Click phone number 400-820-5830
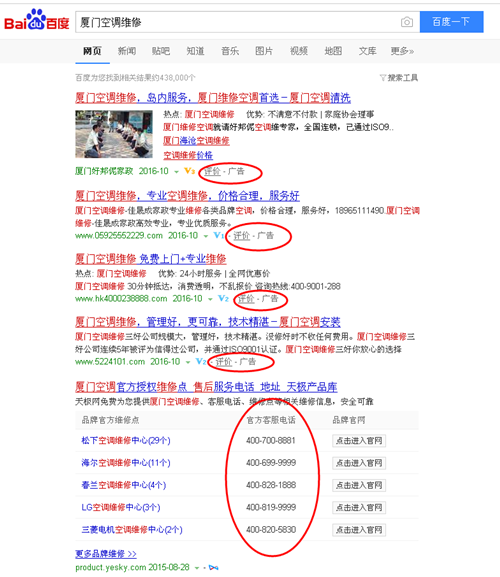This screenshot has height=577, width=500. (x=271, y=530)
